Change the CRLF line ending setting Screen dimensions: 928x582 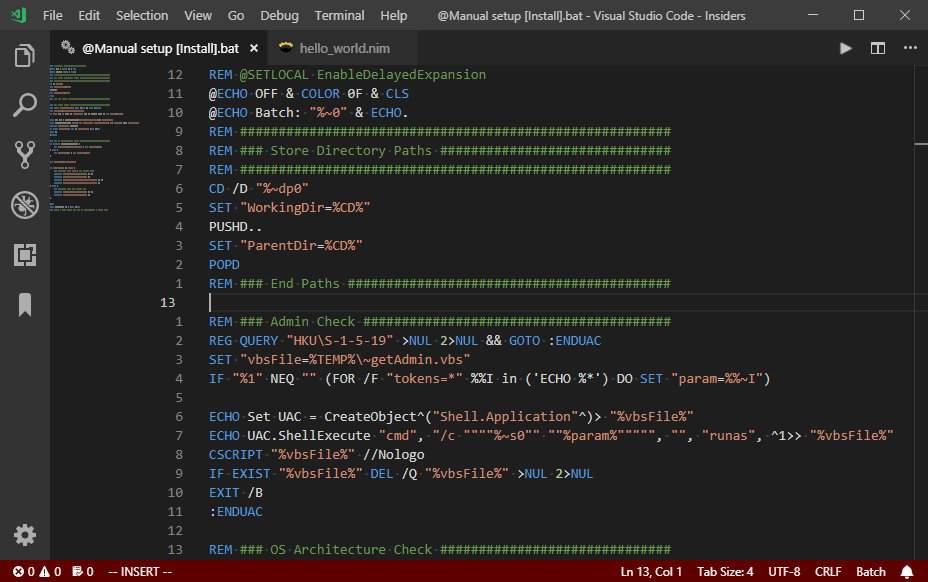(827, 571)
